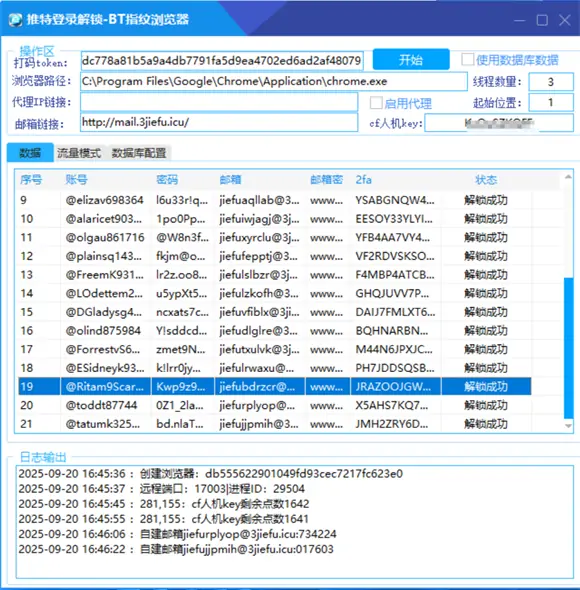Click log line cf人机key剩余点数1641

pyautogui.click(x=163, y=519)
